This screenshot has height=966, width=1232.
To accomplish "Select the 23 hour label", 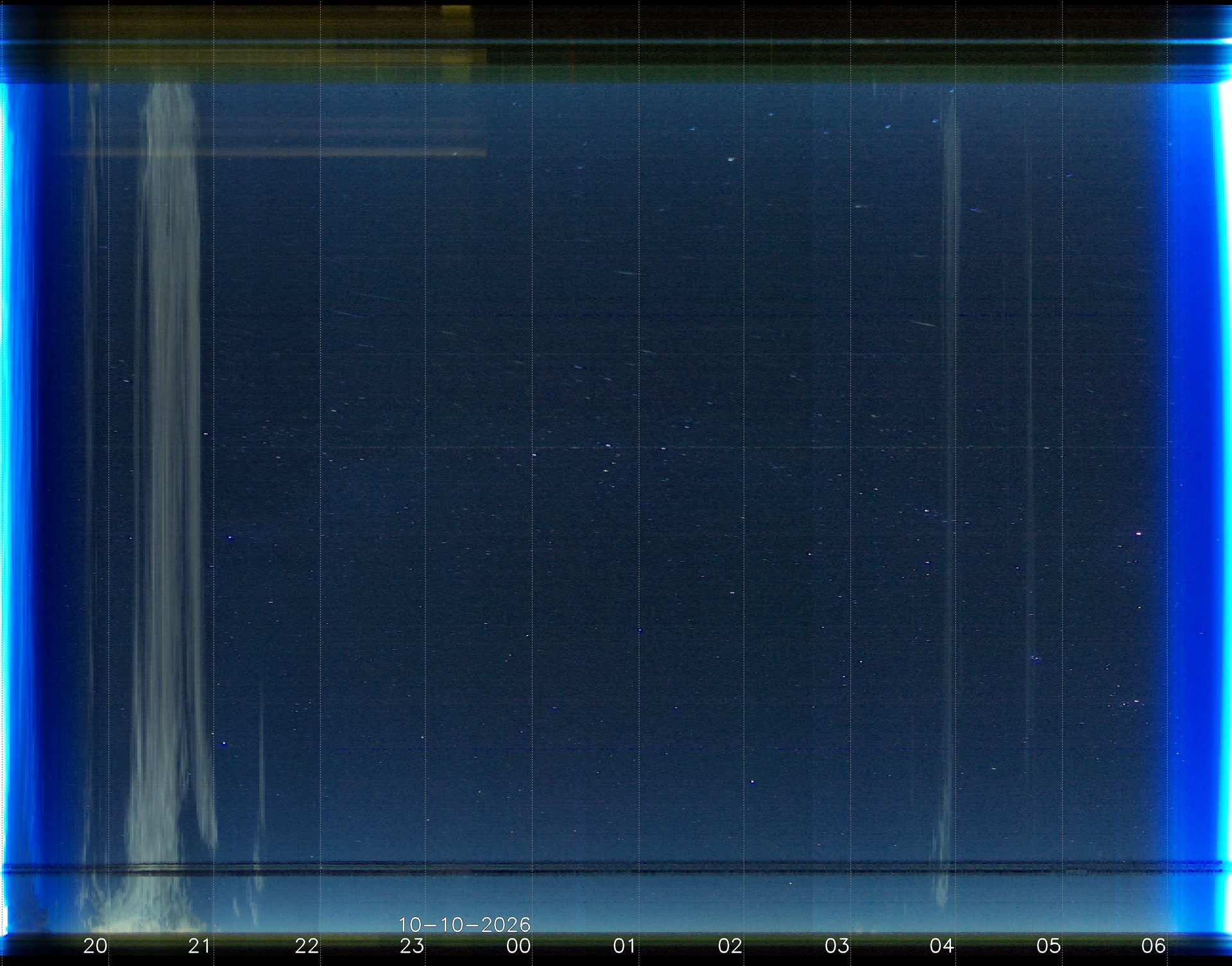I will point(412,945).
